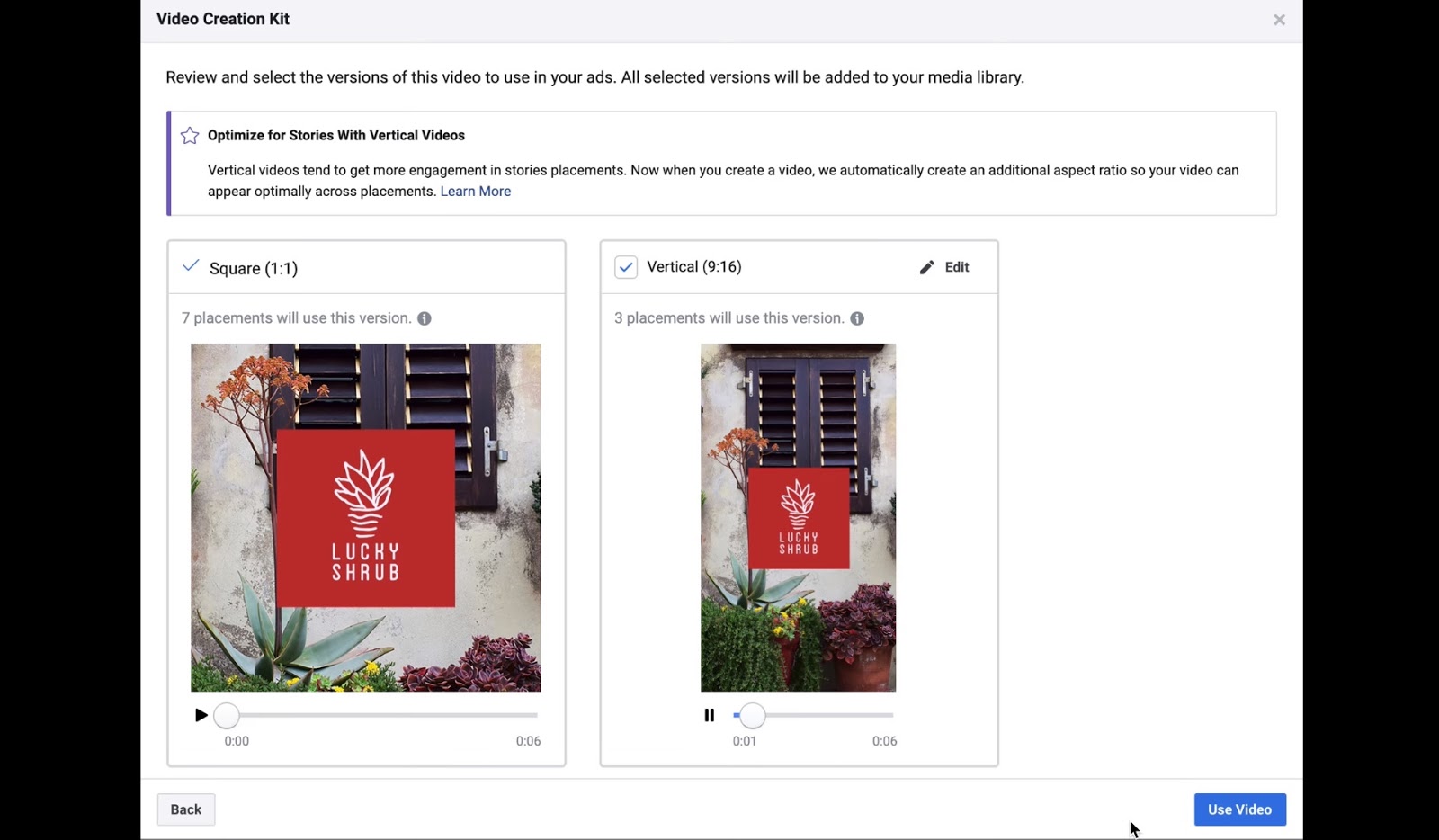1439x840 pixels.
Task: Click the Vertical Lucky Shrub video preview
Action: click(x=798, y=517)
